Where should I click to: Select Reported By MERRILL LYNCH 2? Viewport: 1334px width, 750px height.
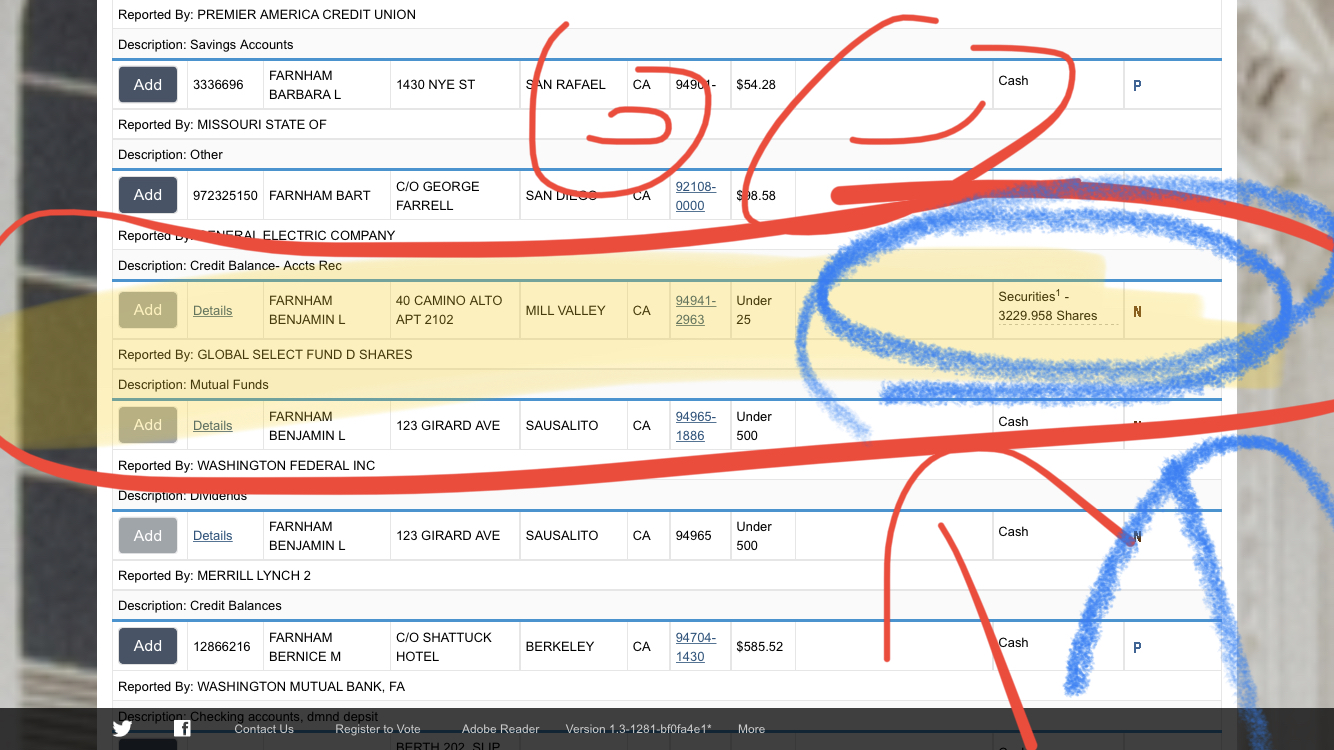click(x=214, y=576)
